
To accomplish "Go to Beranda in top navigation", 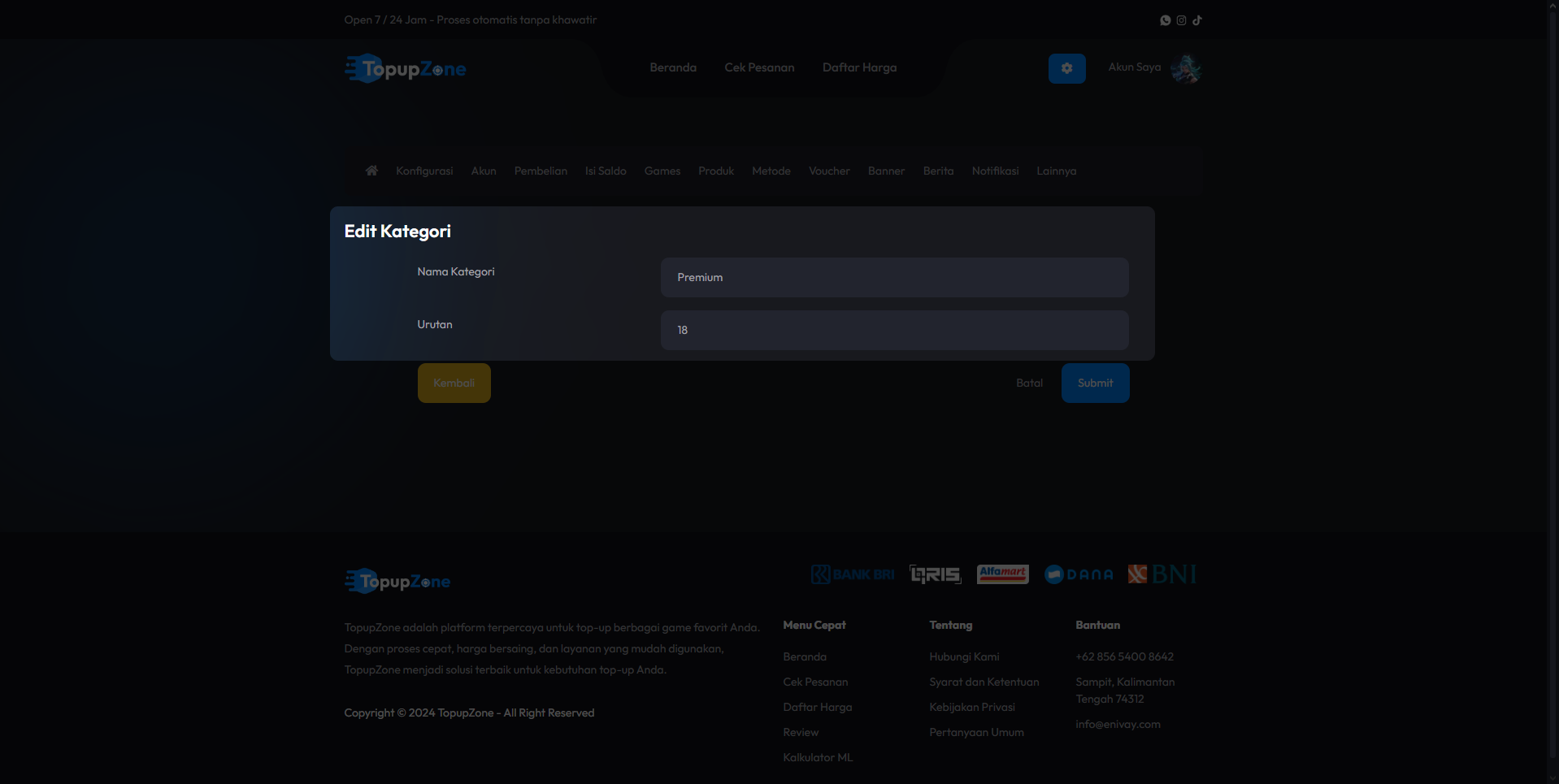I will 673,67.
